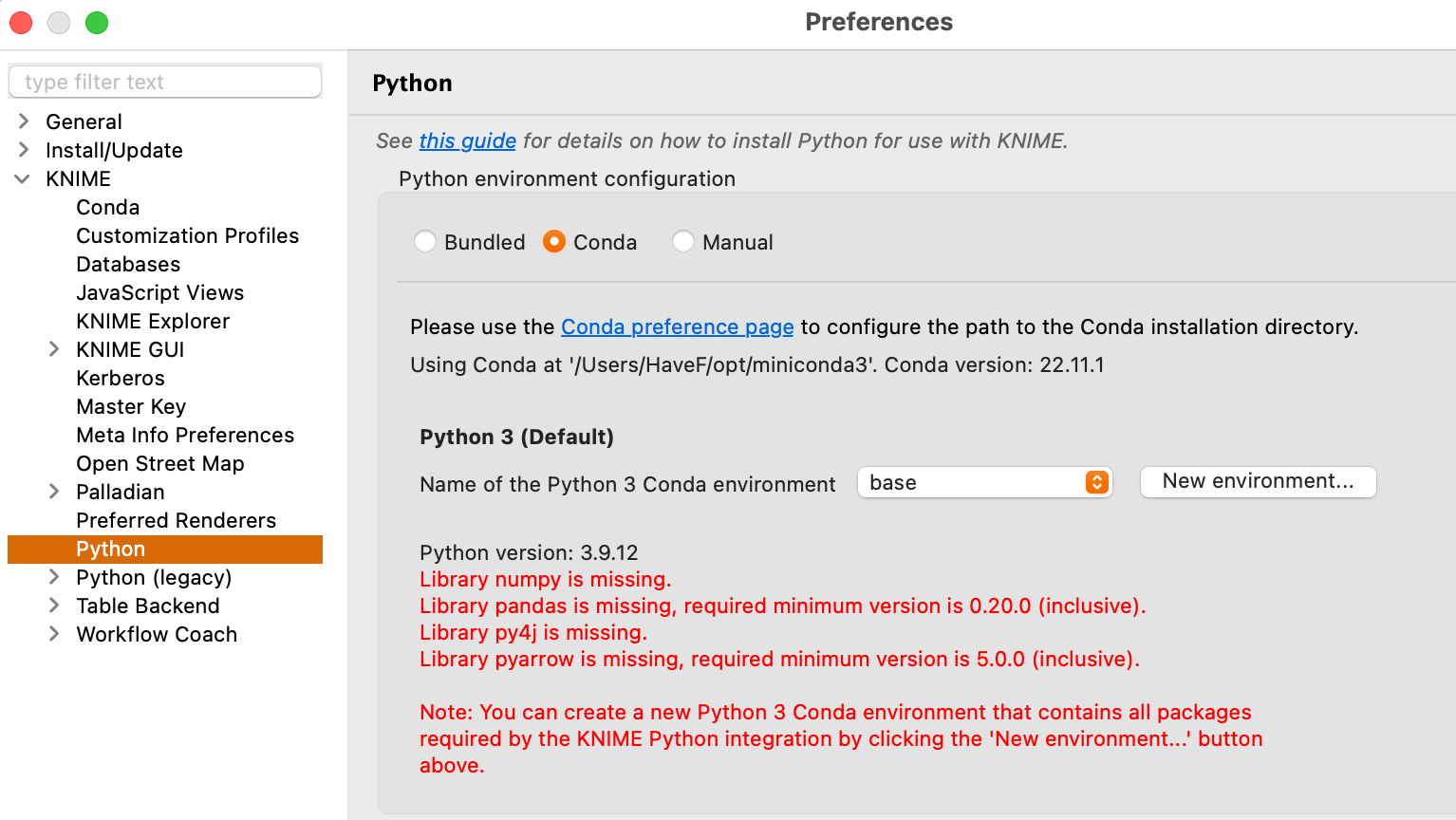1456x820 pixels.
Task: Open the Conda preference page link
Action: (678, 326)
